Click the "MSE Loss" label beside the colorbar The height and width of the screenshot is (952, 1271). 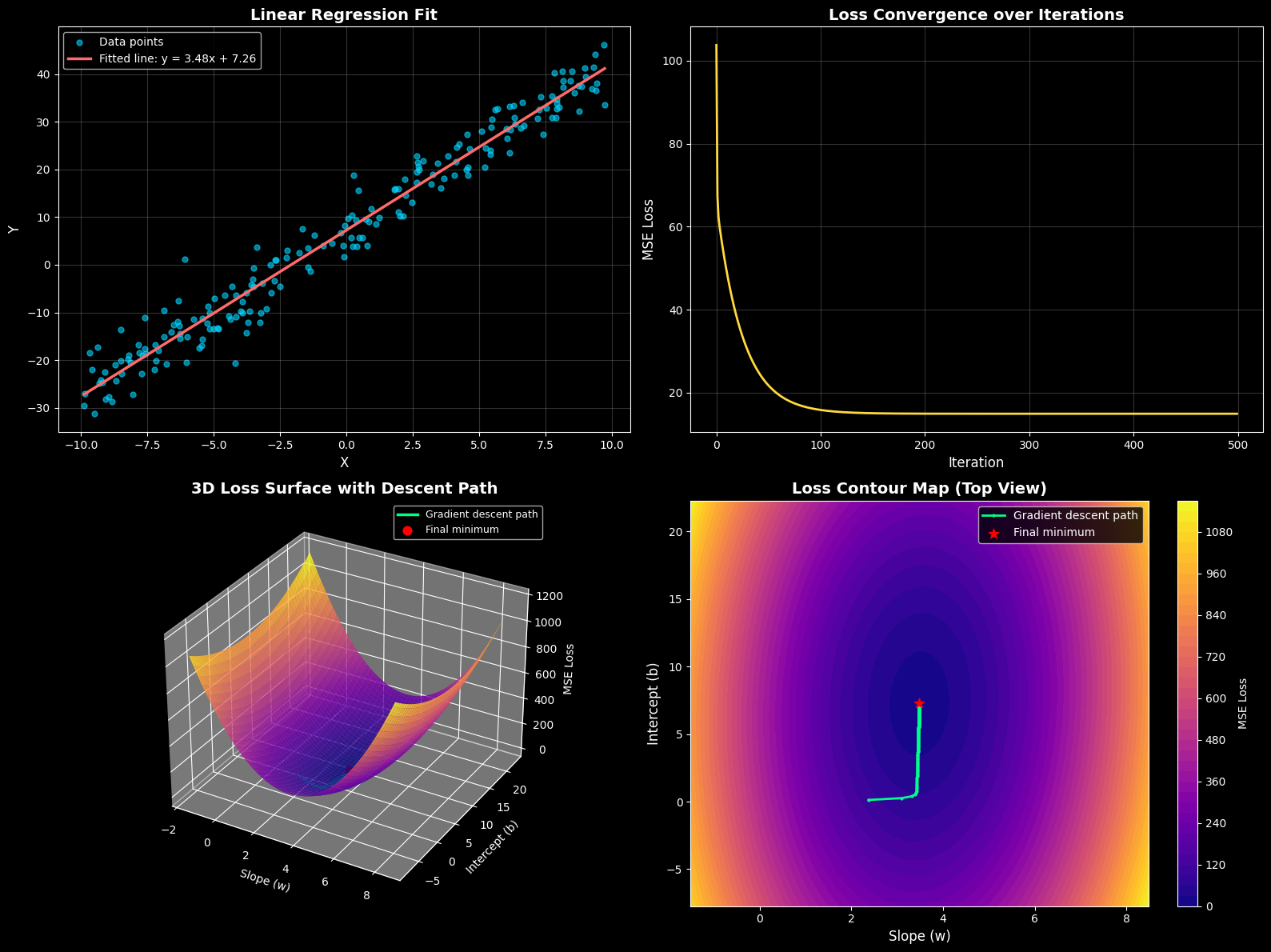click(x=1242, y=703)
